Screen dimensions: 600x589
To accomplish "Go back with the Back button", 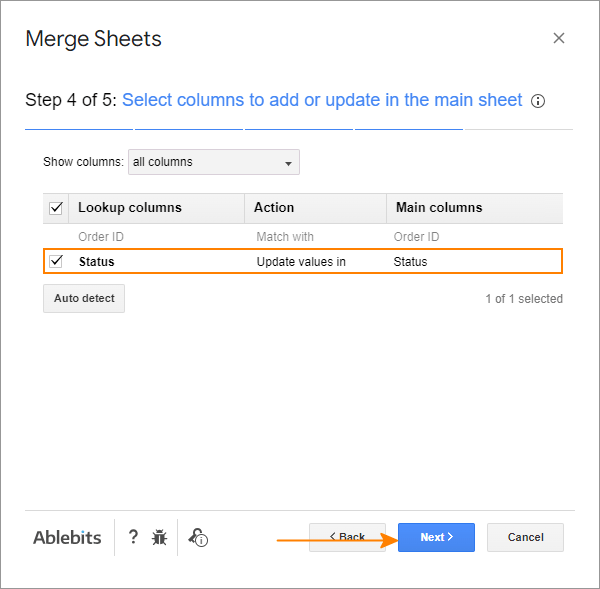I will [x=347, y=537].
